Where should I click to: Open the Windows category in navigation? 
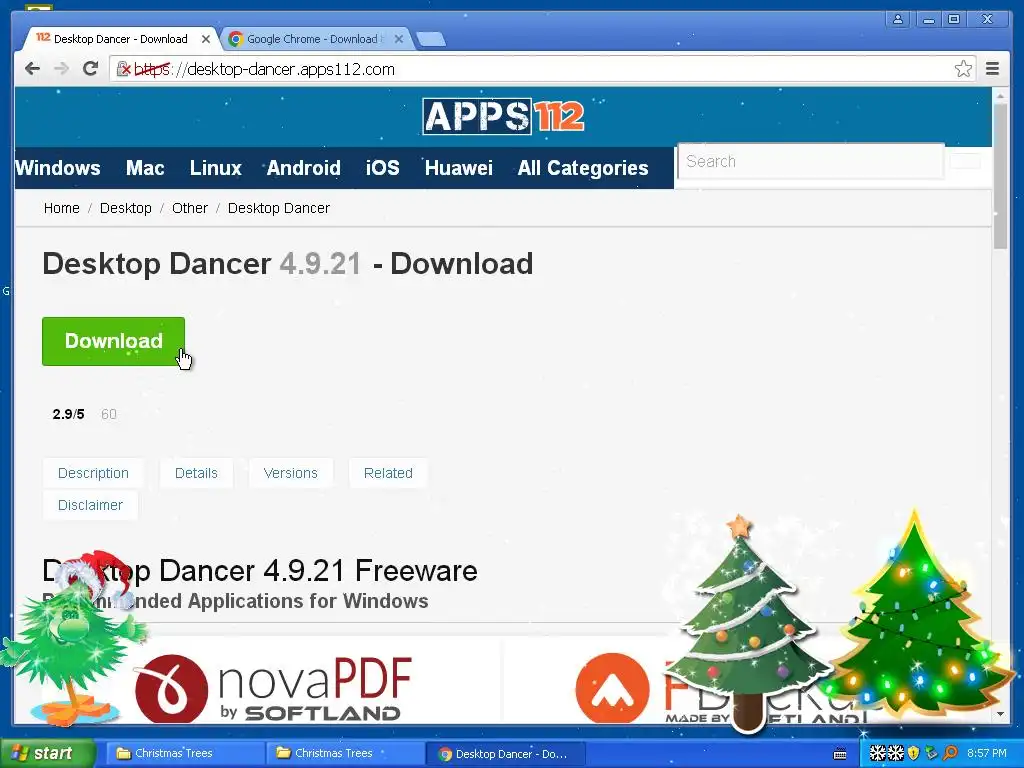tap(57, 168)
